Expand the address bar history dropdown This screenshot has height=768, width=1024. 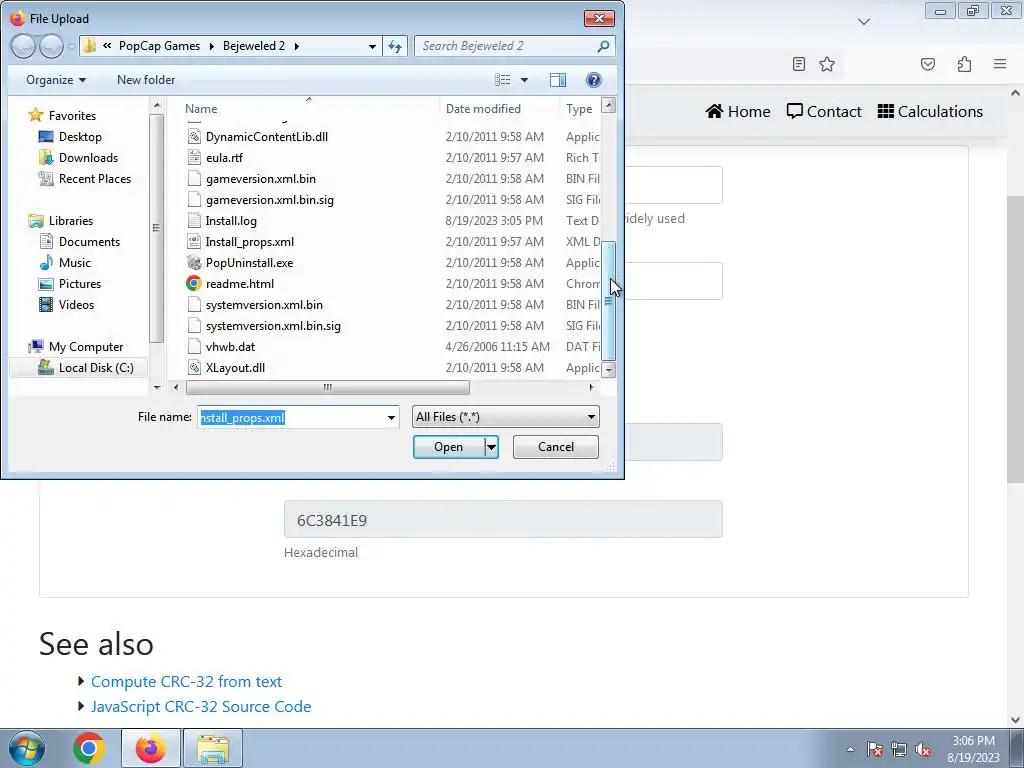[x=372, y=46]
